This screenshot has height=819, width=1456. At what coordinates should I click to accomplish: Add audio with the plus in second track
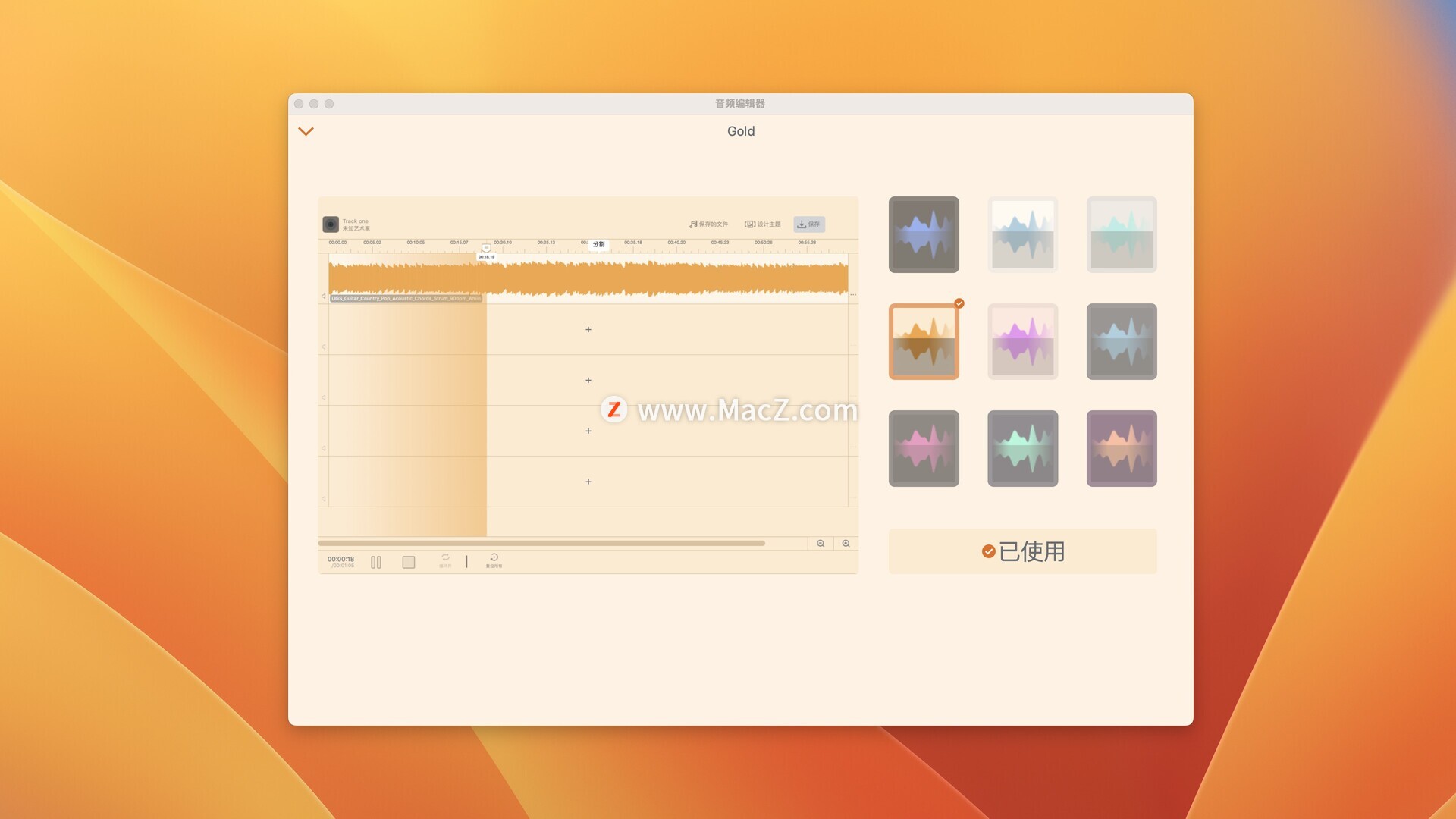(x=588, y=330)
